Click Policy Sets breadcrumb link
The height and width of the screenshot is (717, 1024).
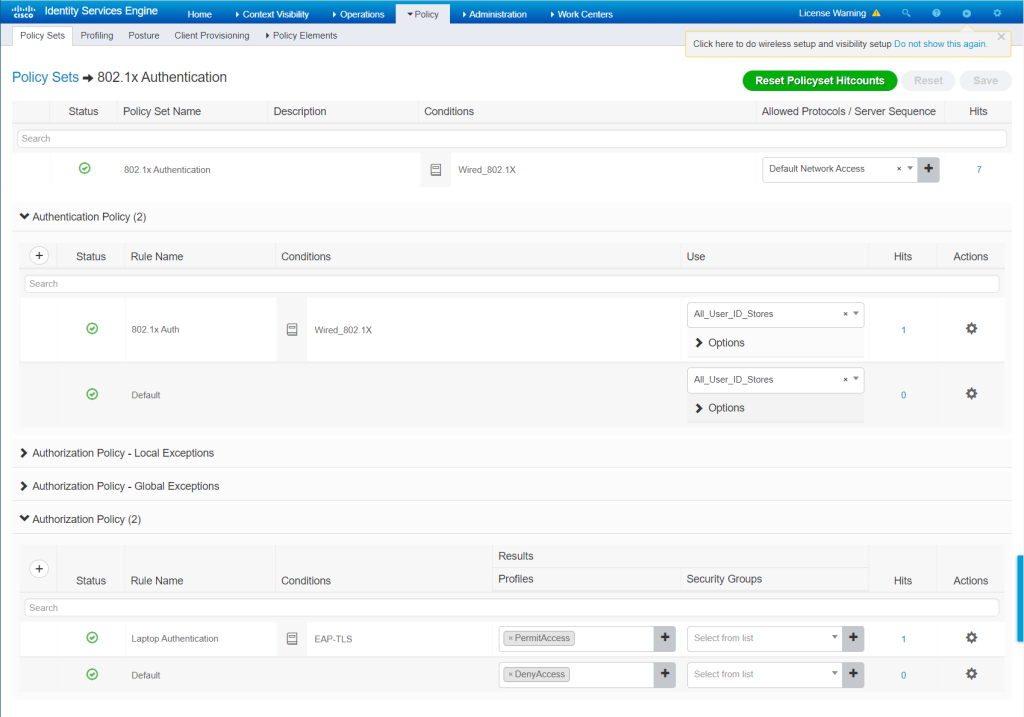(46, 77)
